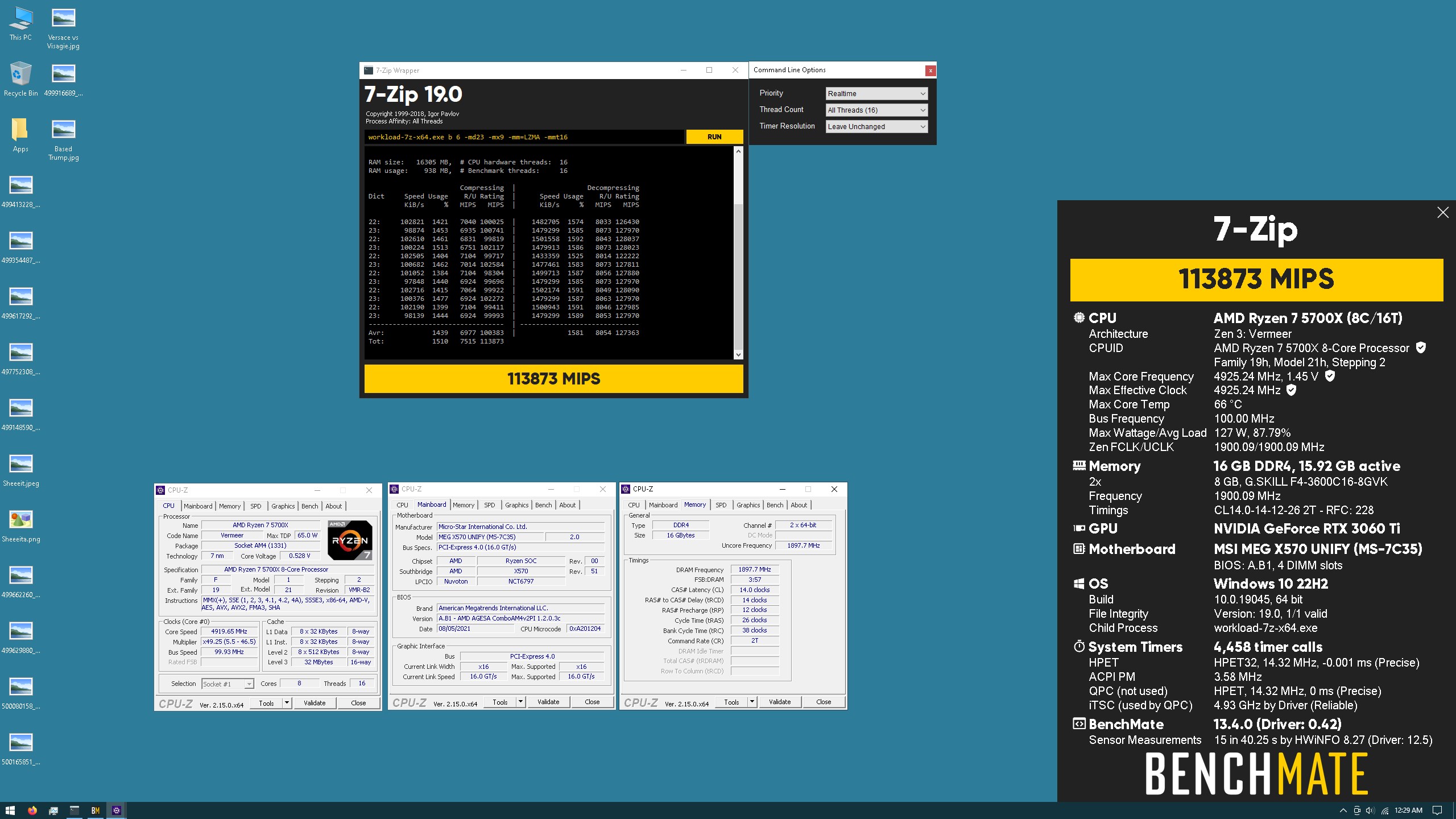Switch to Memory tab in first CPU-Z window

click(x=230, y=506)
